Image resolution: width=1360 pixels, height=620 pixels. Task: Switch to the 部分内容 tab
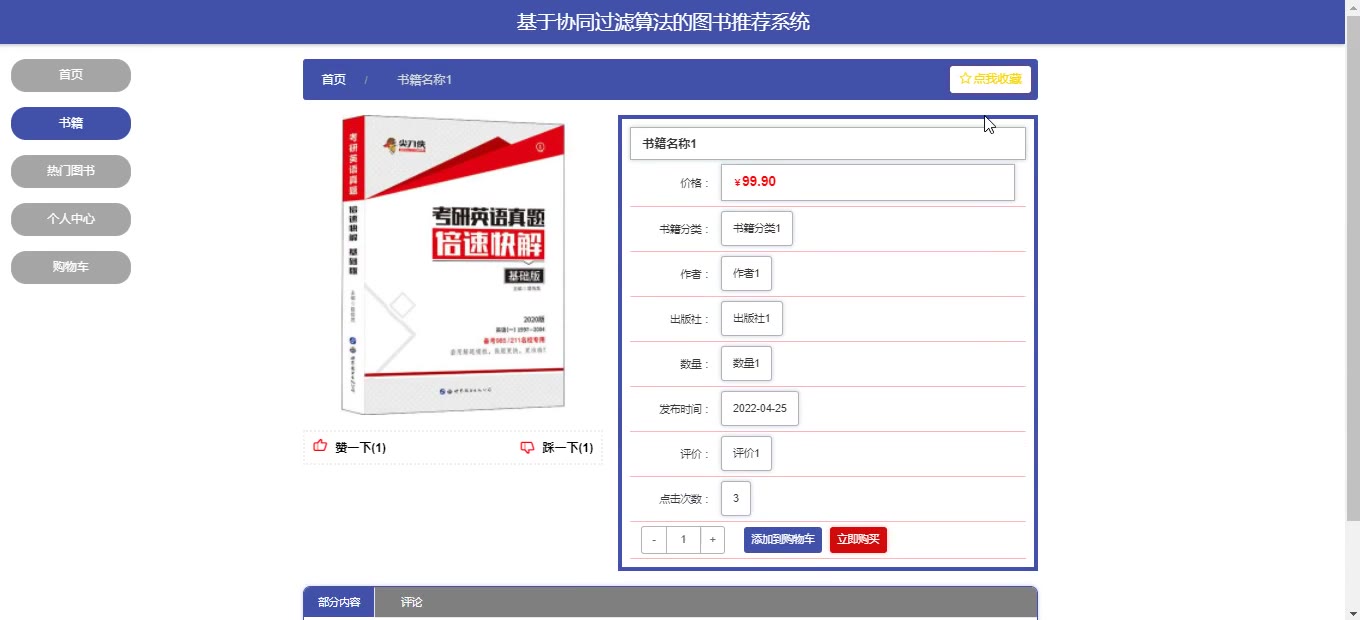click(x=339, y=602)
